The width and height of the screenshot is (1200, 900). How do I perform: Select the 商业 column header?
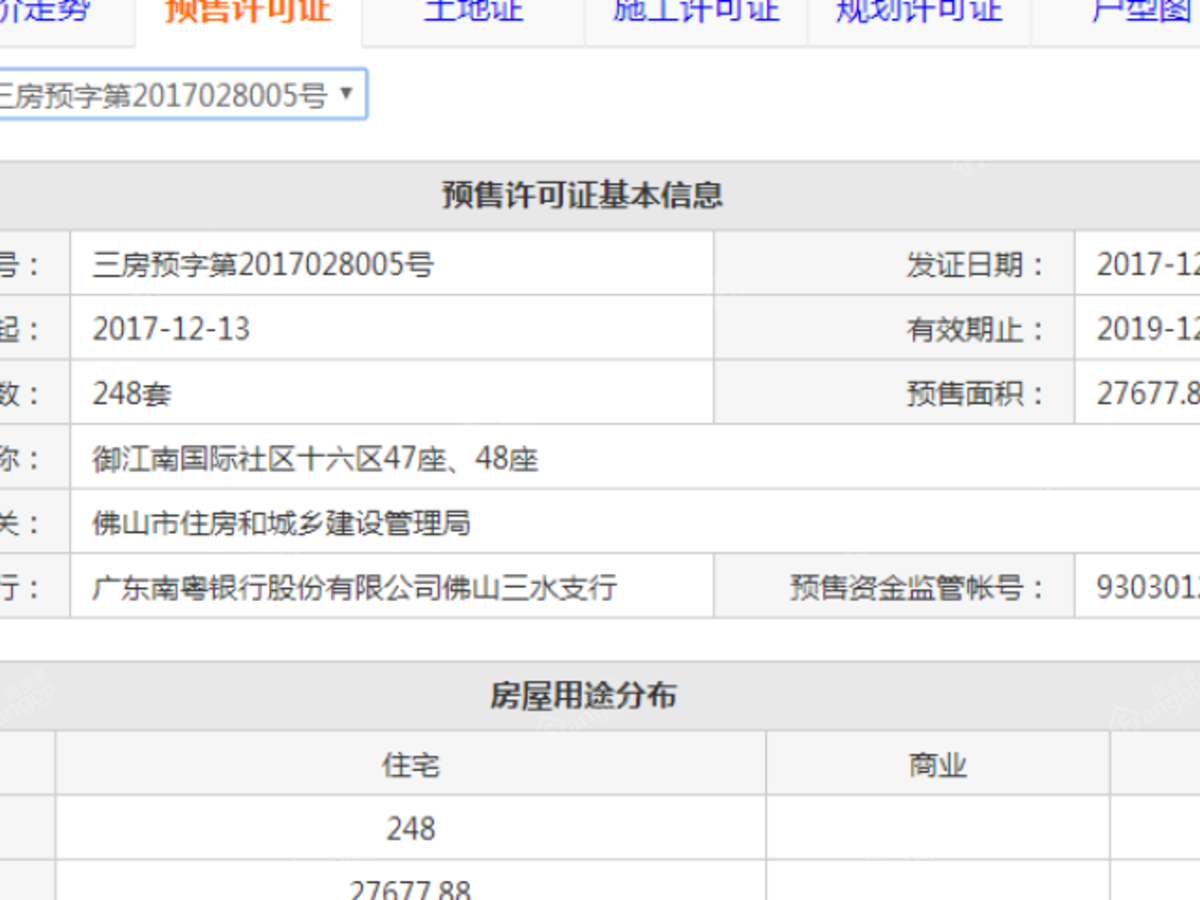938,764
